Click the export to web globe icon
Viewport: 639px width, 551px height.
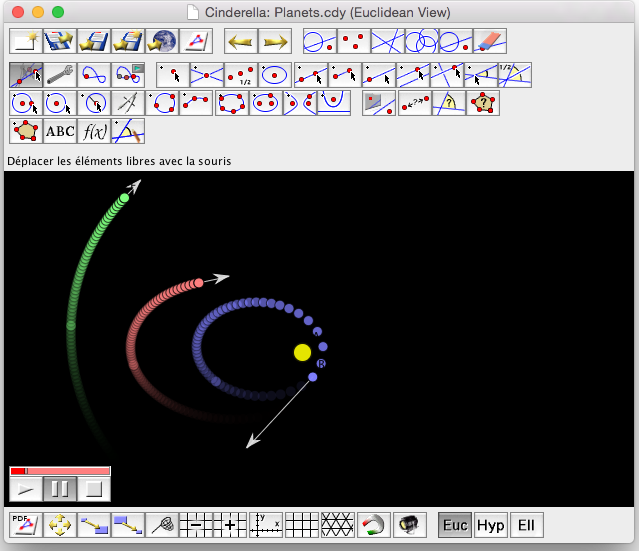[162, 42]
